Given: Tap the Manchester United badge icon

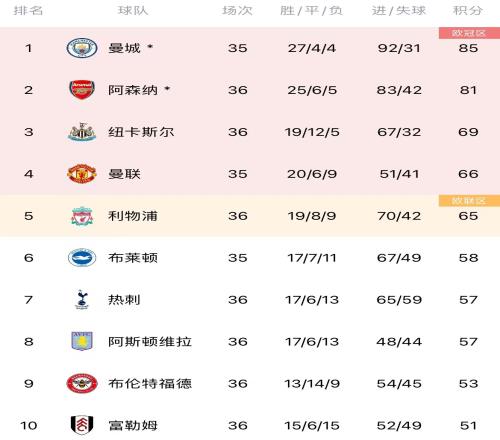Looking at the screenshot, I should coord(82,174).
